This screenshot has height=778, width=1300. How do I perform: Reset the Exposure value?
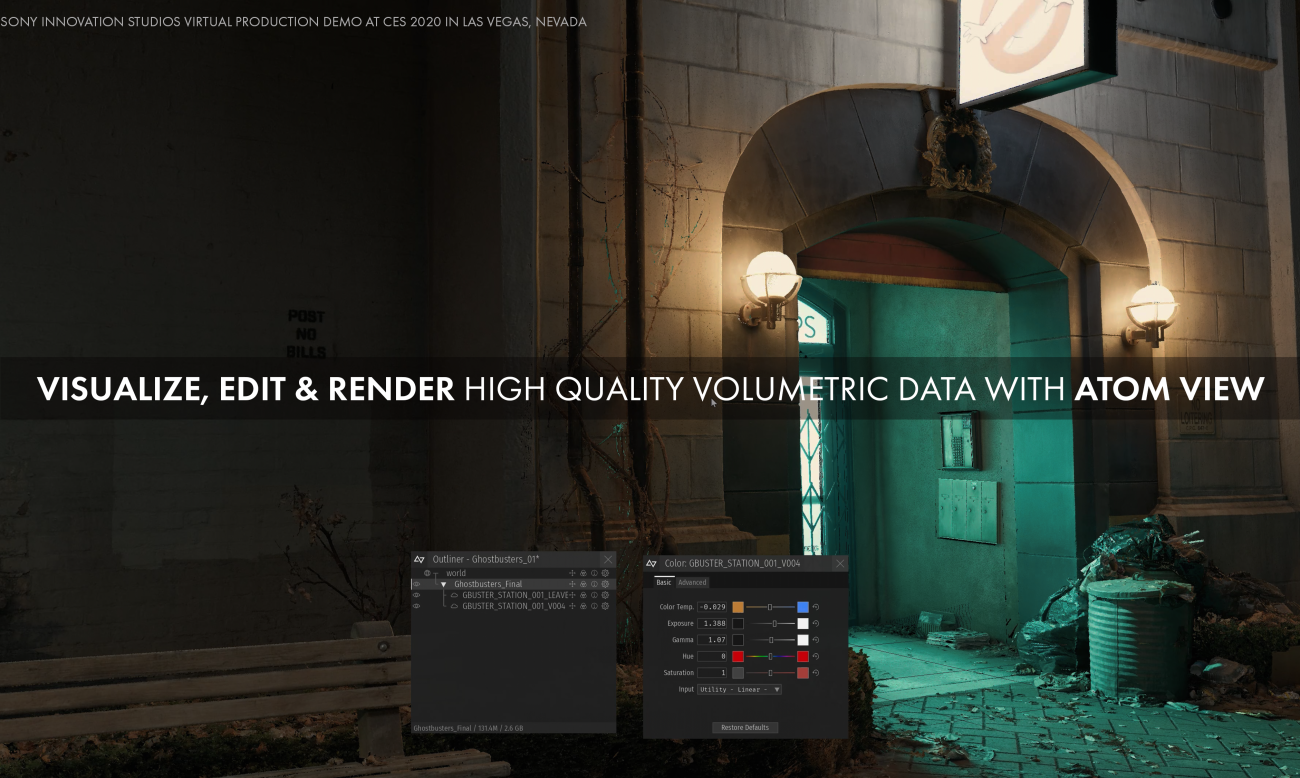tap(816, 623)
